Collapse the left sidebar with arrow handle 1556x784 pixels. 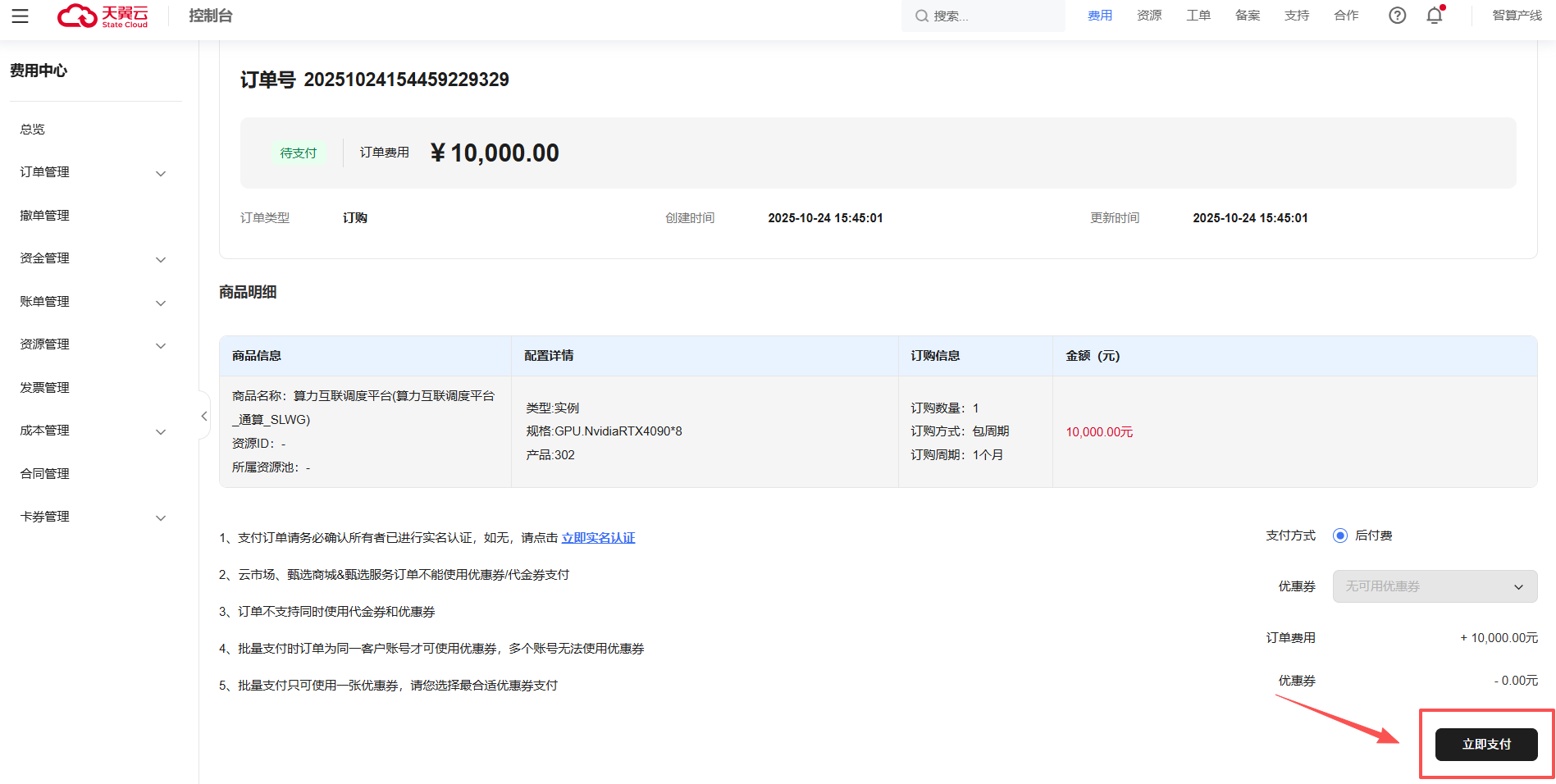(204, 417)
